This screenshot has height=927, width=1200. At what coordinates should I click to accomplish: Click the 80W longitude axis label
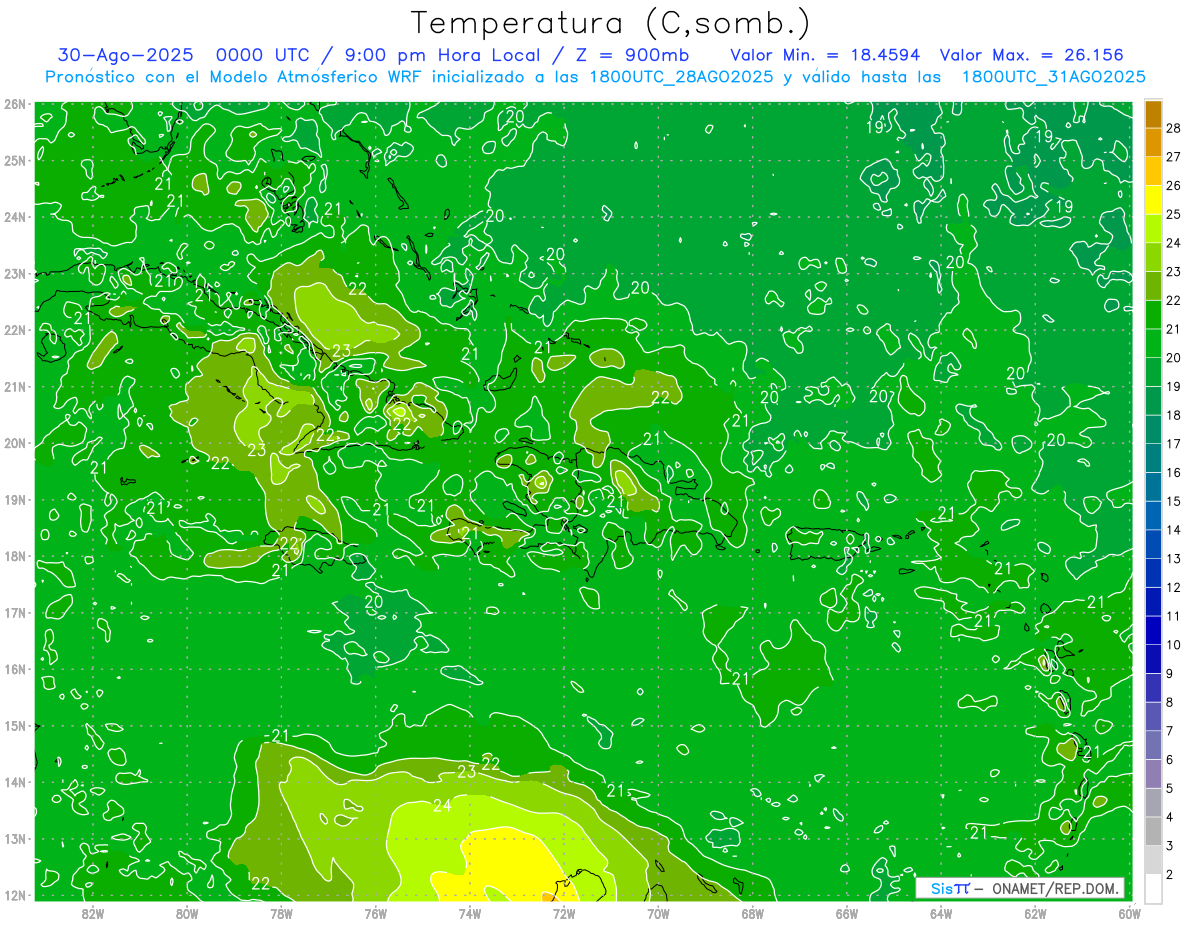187,913
